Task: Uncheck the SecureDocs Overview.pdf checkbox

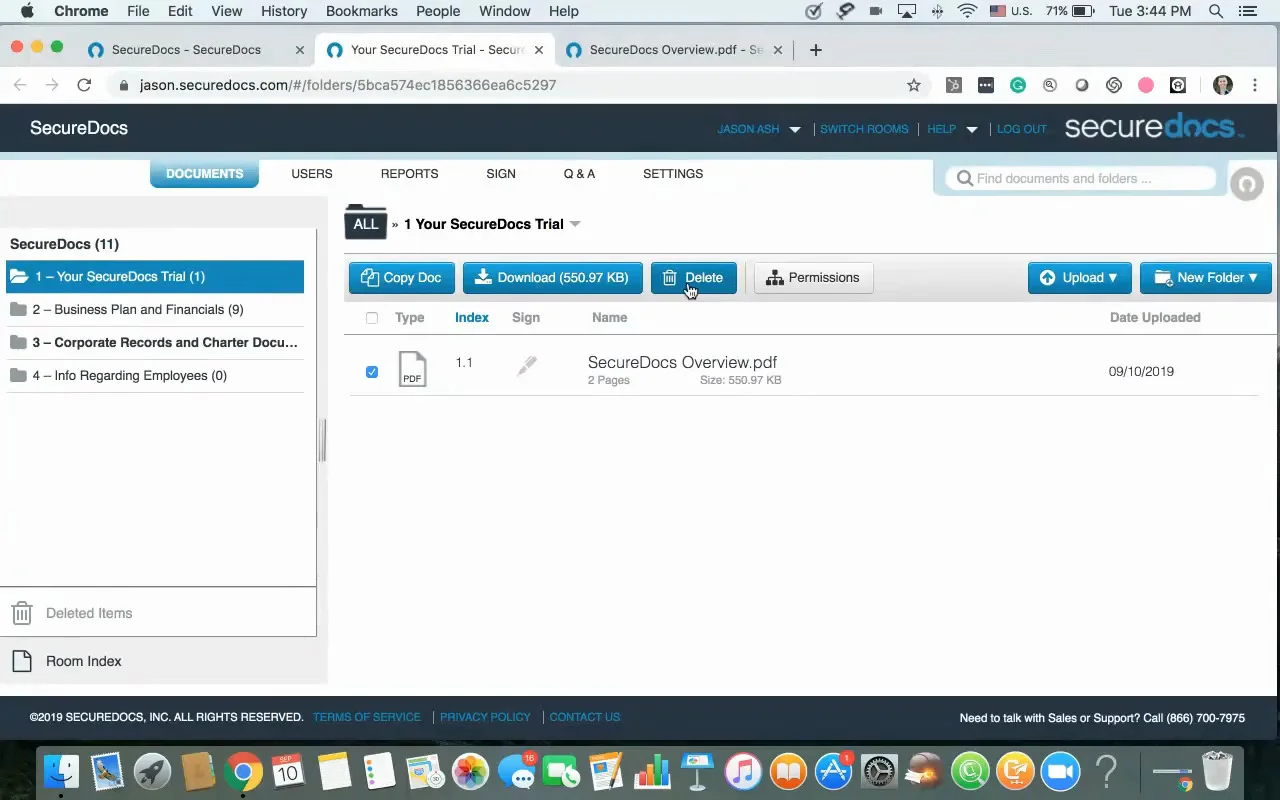Action: pyautogui.click(x=372, y=372)
